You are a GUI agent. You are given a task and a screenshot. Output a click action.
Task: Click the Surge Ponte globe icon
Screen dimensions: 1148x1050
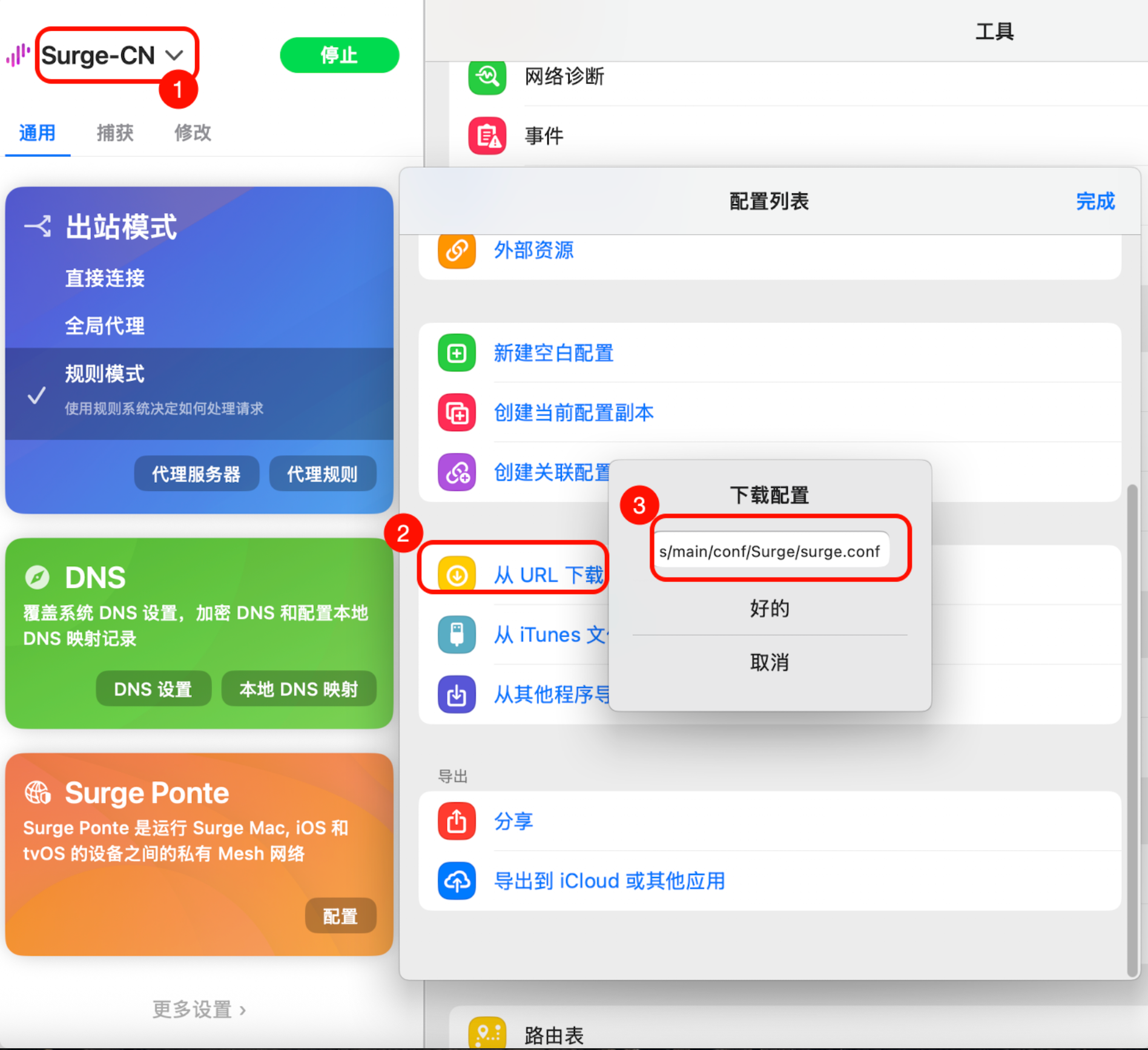point(38,792)
